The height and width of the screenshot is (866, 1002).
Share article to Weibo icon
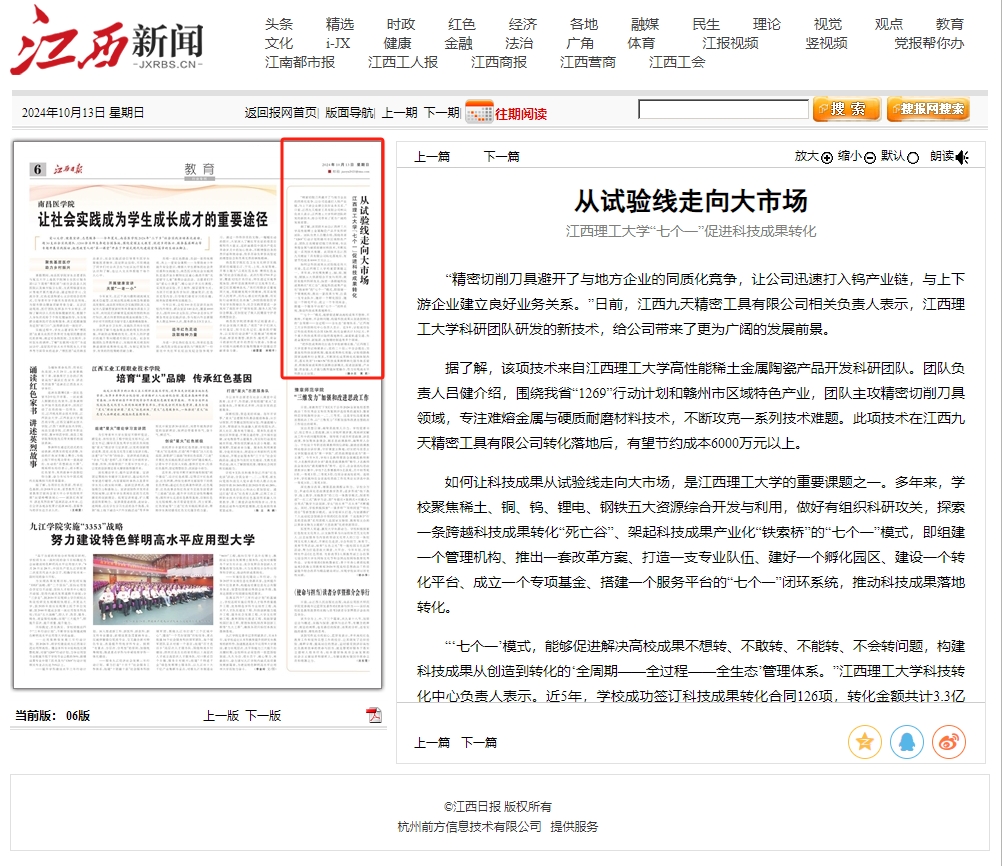948,741
